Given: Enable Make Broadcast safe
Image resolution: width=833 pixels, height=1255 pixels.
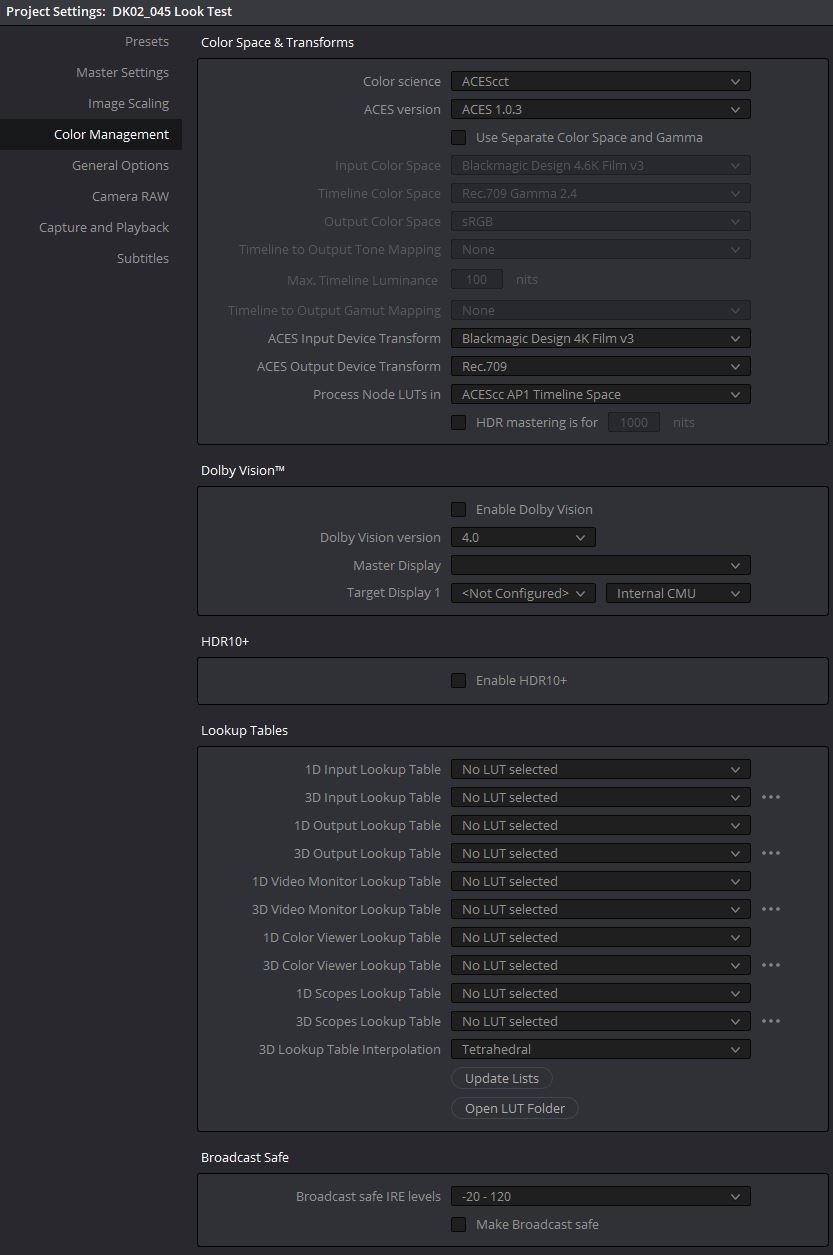Looking at the screenshot, I should tap(458, 1224).
